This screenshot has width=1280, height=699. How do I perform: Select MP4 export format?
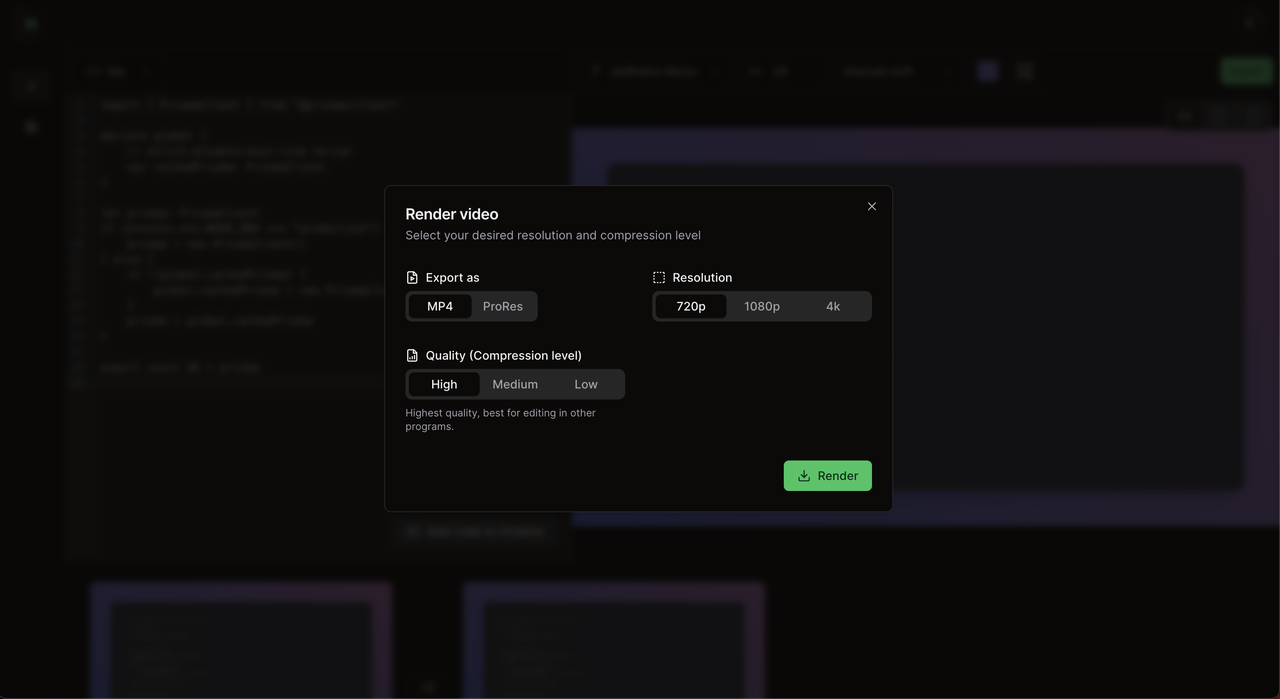(x=440, y=306)
